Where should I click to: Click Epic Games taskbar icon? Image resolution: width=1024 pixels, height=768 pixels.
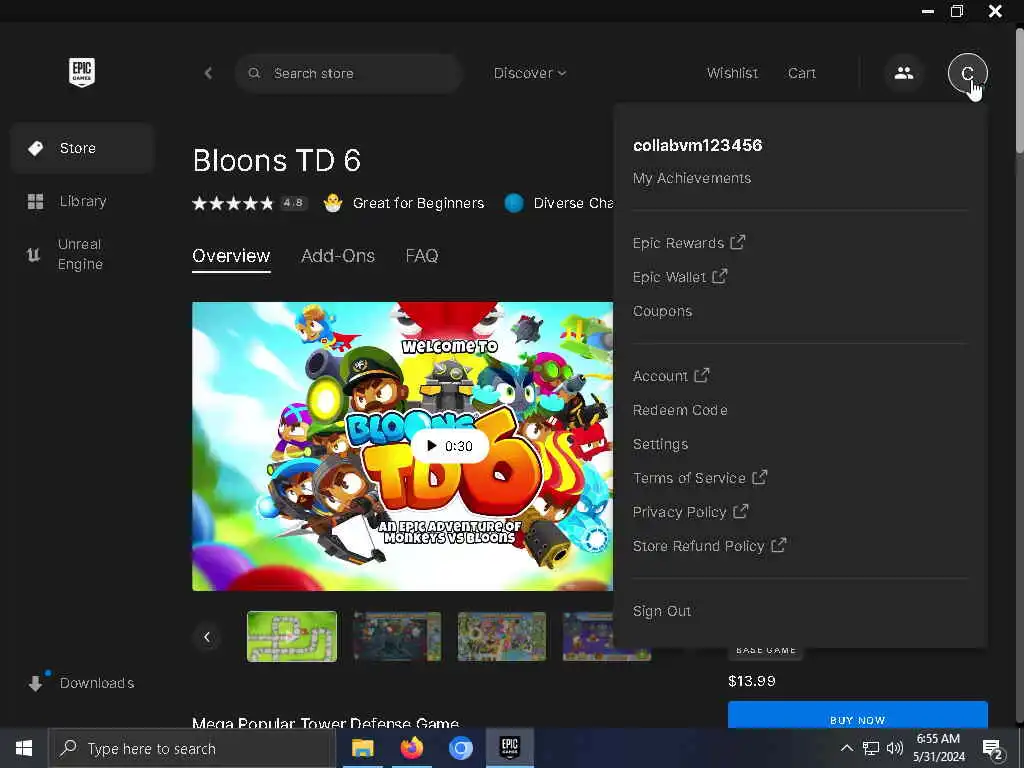click(509, 748)
